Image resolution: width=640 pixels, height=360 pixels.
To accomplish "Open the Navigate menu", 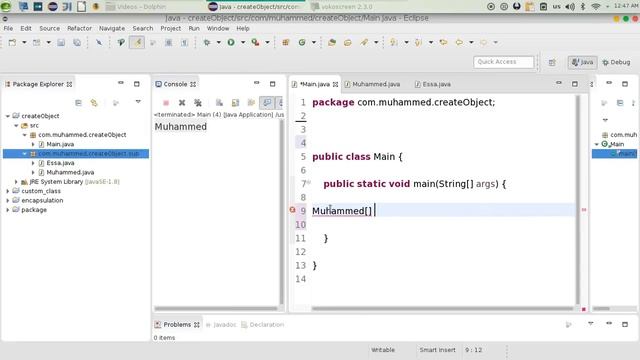I will tap(112, 29).
